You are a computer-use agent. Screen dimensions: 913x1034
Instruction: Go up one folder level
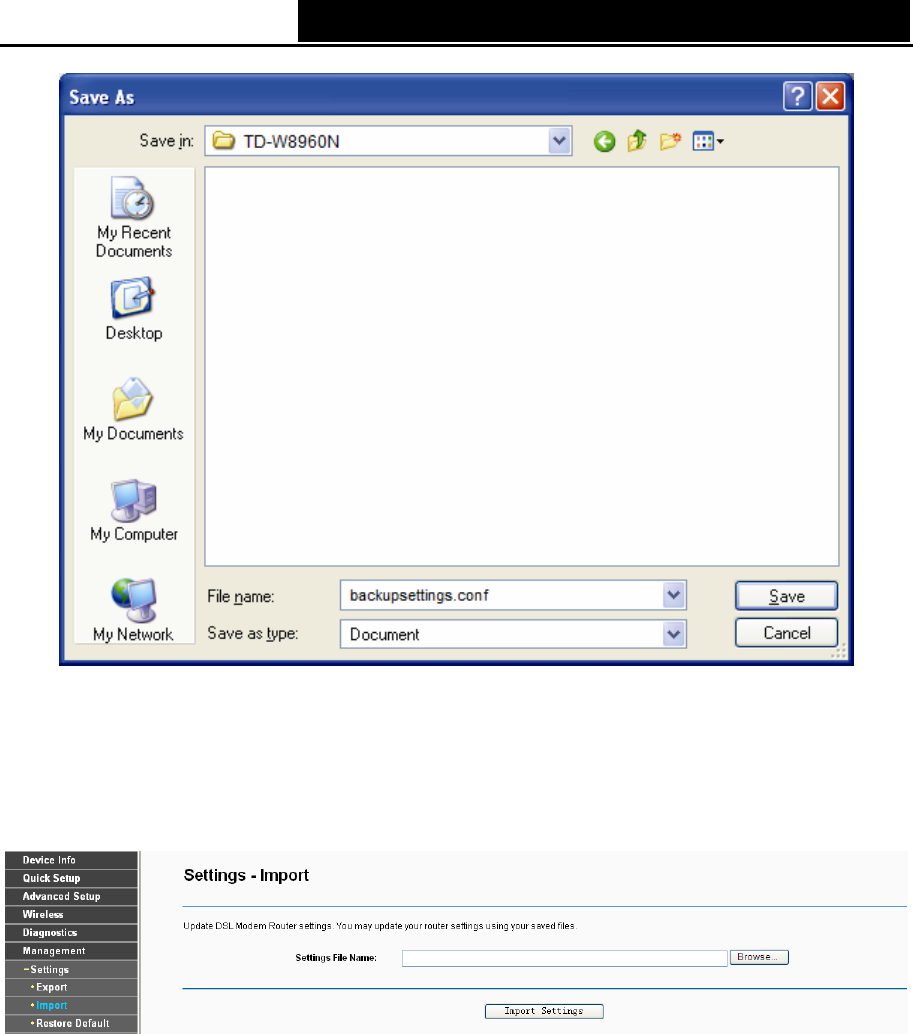(637, 141)
